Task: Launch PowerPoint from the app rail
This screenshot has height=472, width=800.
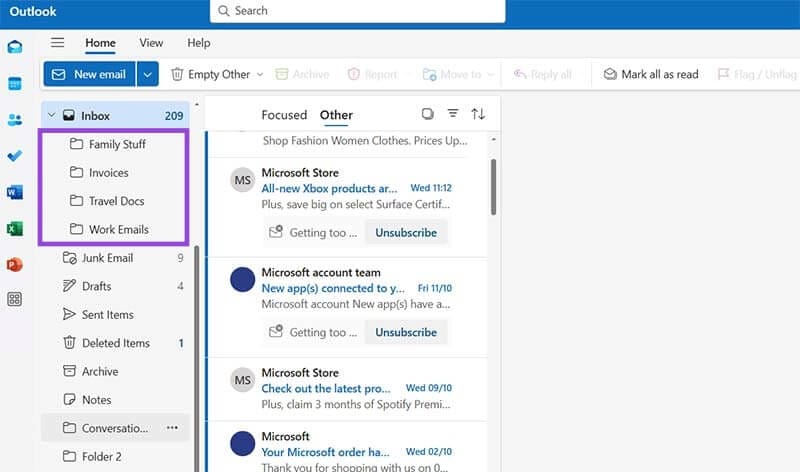Action: [15, 264]
